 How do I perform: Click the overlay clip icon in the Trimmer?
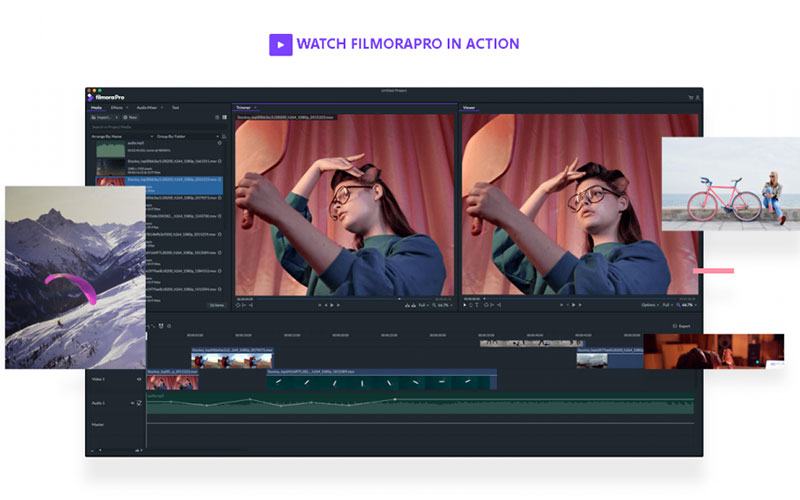[x=412, y=305]
